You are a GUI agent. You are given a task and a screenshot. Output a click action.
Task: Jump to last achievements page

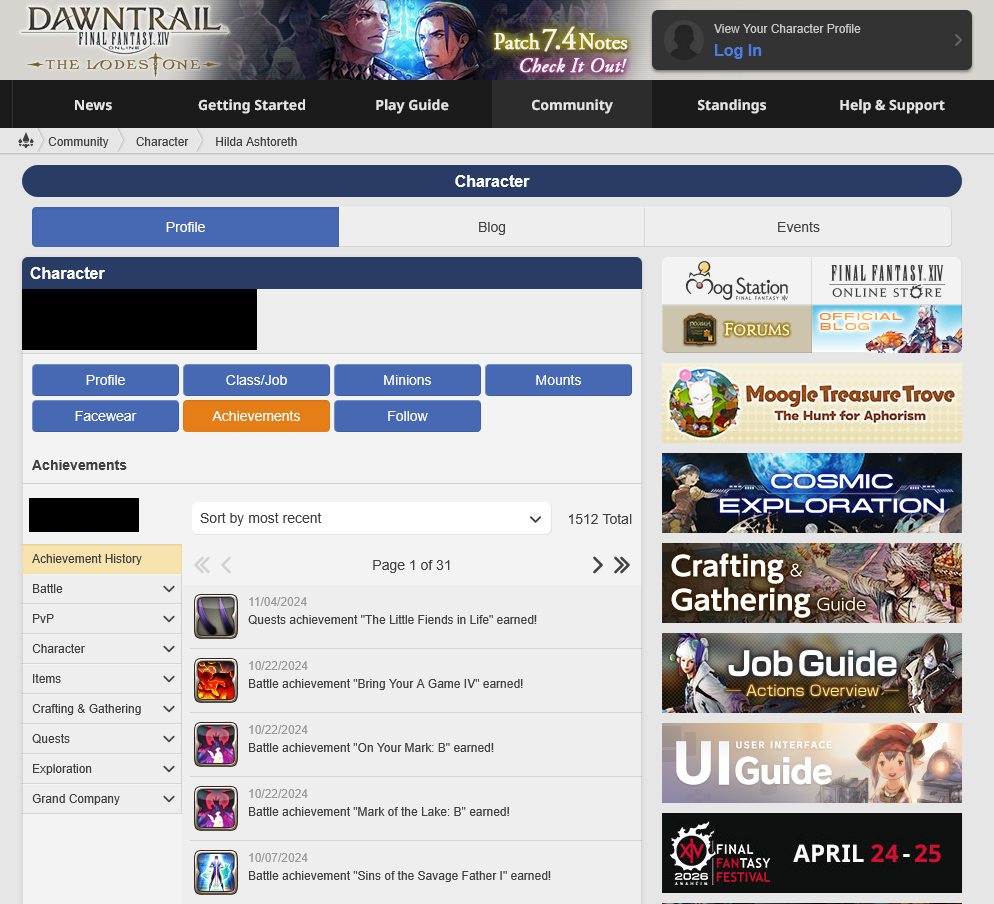(622, 565)
